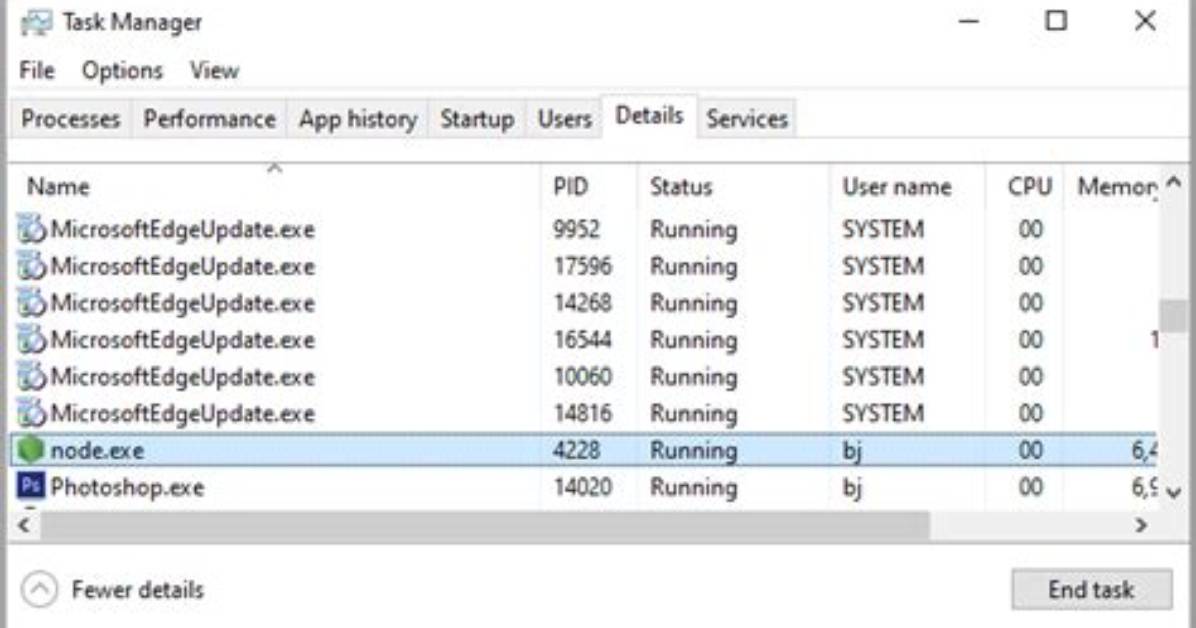This screenshot has width=1196, height=628.
Task: Click icon of MicrosoftEdgeUpdate.exe with PID 10060
Action: [31, 376]
